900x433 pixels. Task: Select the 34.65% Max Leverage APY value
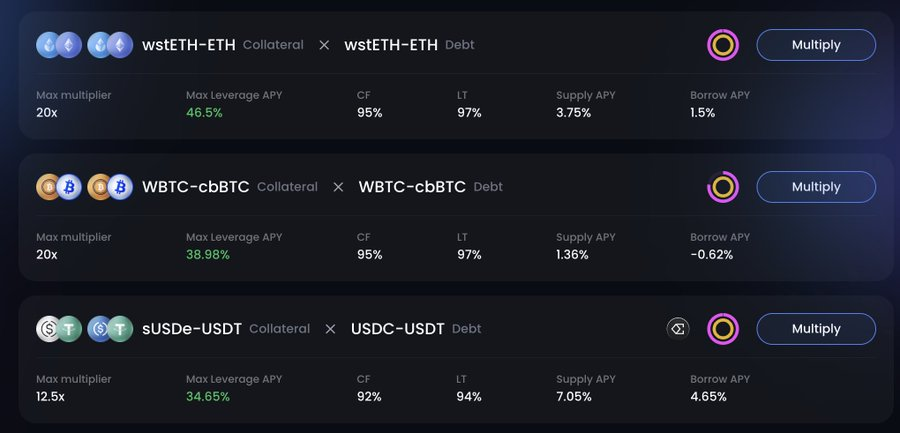208,397
